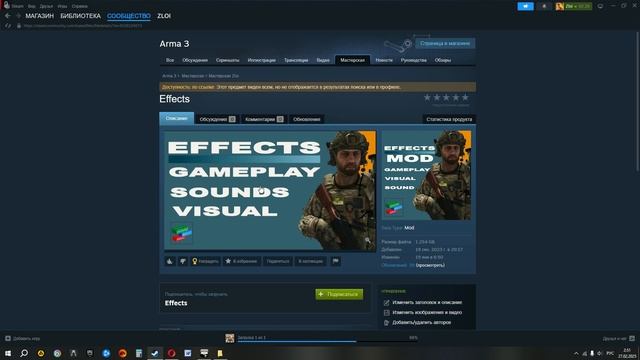Select the Мастерская hub tab
Screen dimensions: 640x360
[353, 60]
